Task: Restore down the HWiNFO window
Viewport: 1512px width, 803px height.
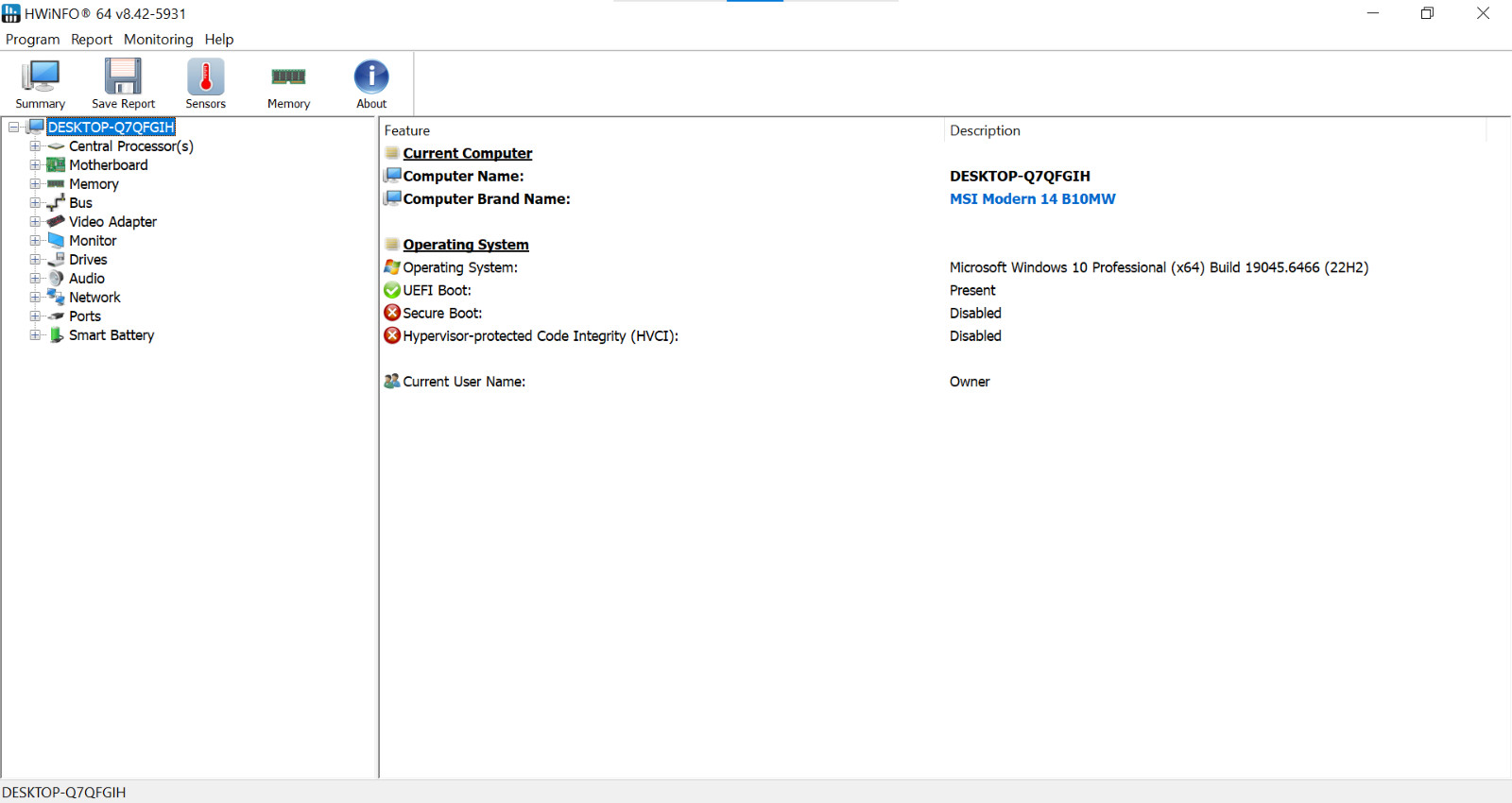Action: [1427, 13]
